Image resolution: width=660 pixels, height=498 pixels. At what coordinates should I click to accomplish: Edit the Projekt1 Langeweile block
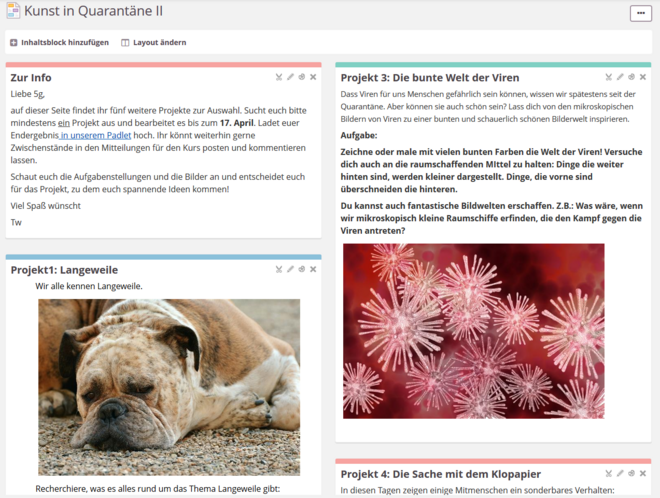pos(291,269)
